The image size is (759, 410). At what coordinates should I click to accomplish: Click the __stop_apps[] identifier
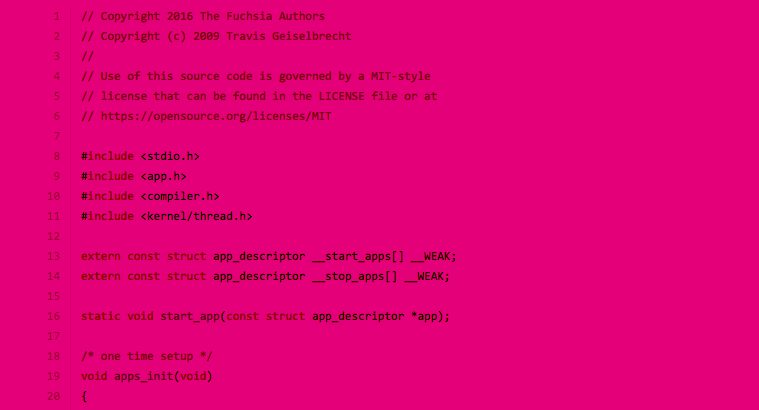pyautogui.click(x=355, y=276)
